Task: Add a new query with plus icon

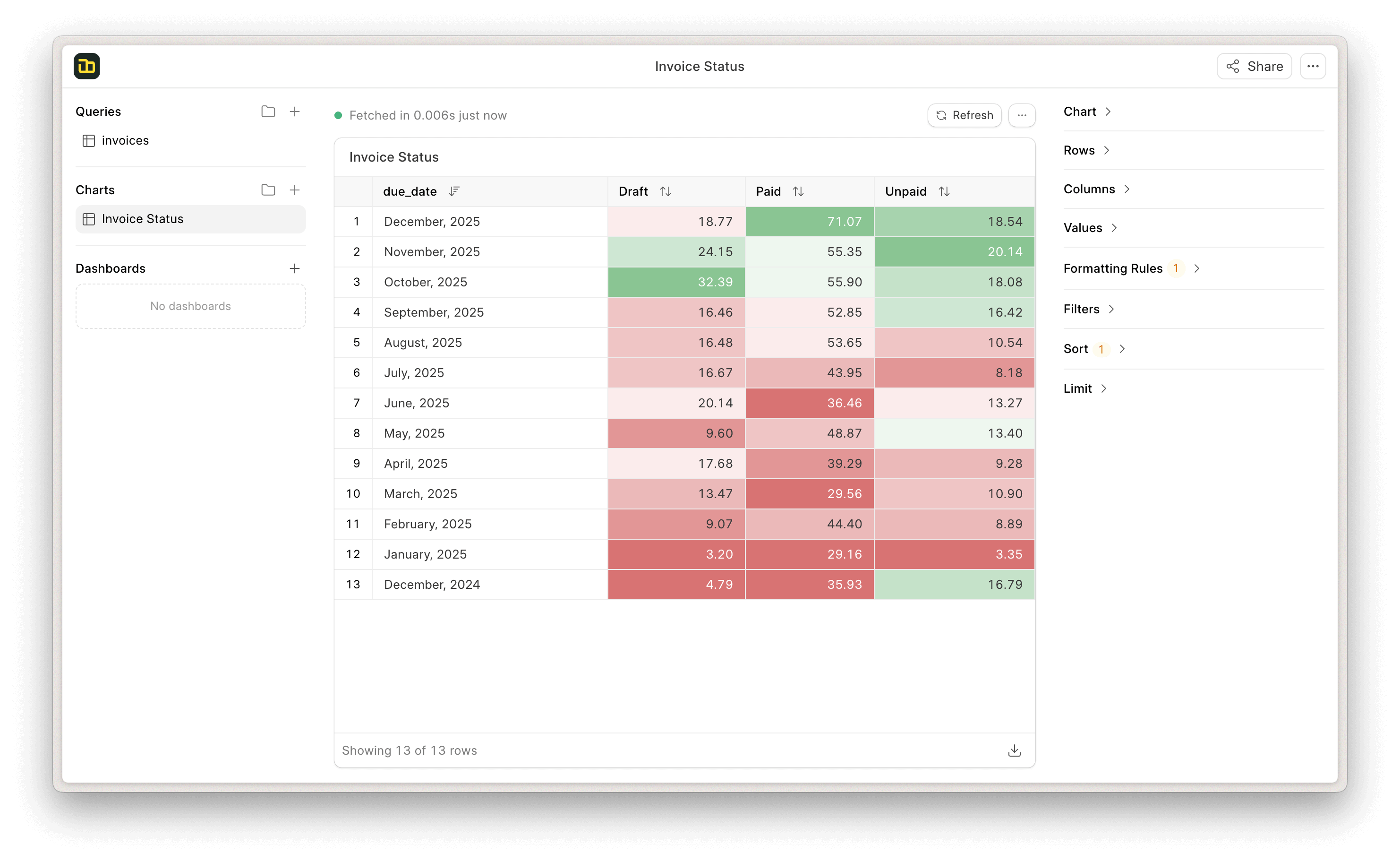Action: [295, 112]
